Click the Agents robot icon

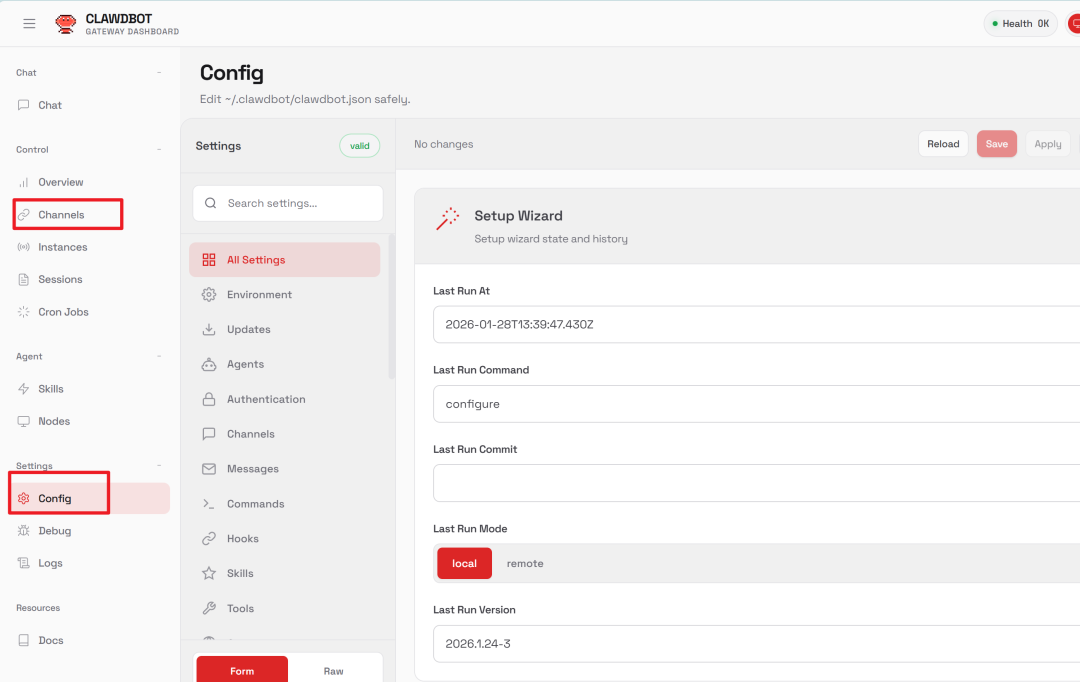(x=209, y=364)
